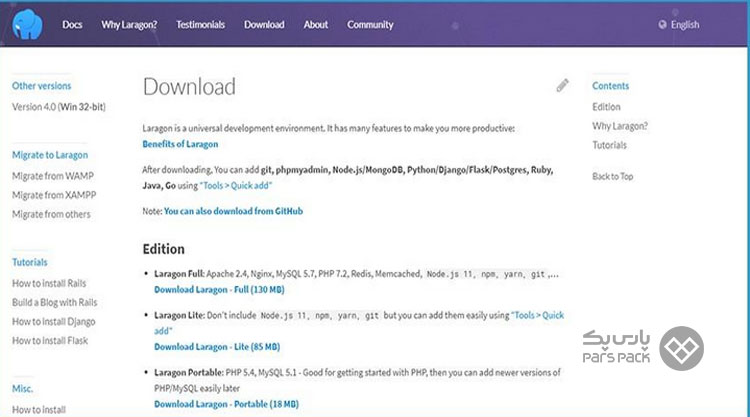Follow the Benefits of Laragon link
Screen dimensions: 750x417
(x=180, y=144)
